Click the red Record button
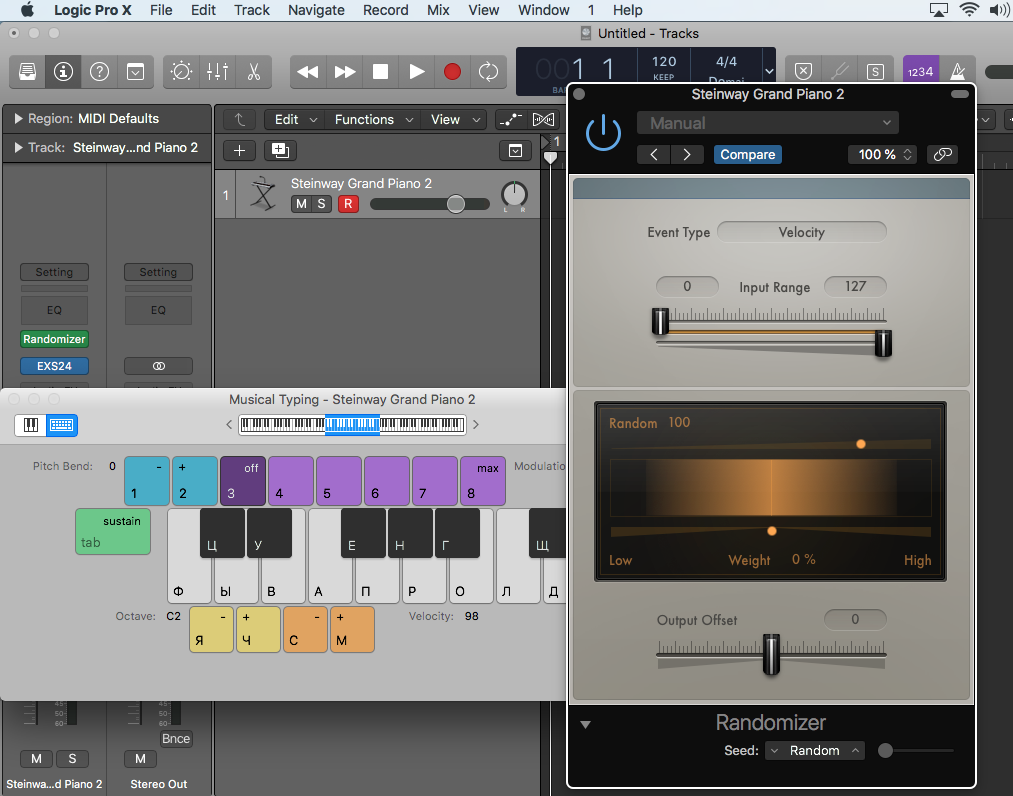 coord(452,71)
